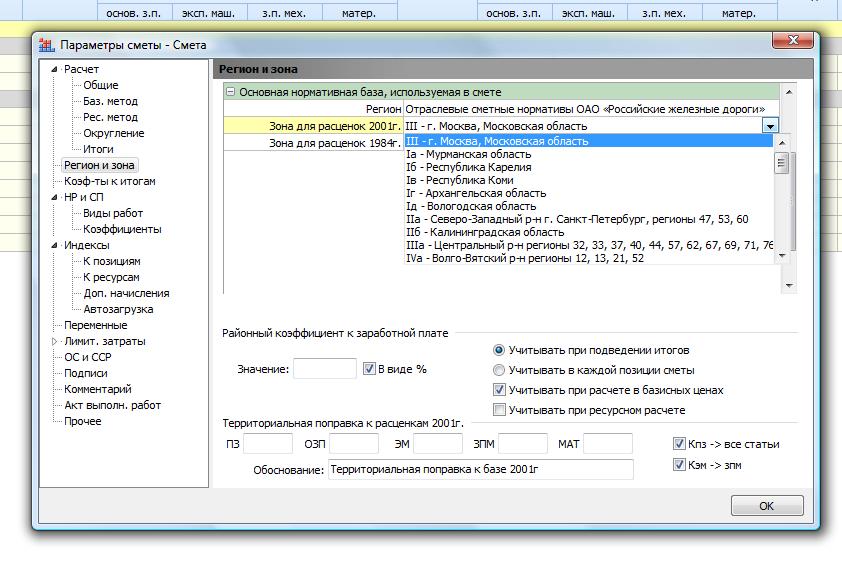The image size is (842, 561).
Task: Open Коэф-ты к итогам section
Action: pos(109,182)
